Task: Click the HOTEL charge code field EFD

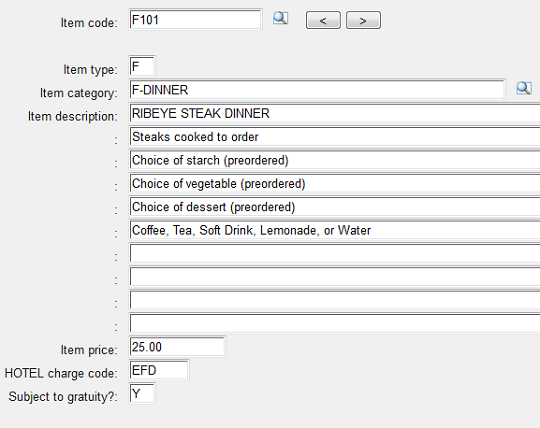Action: (159, 370)
